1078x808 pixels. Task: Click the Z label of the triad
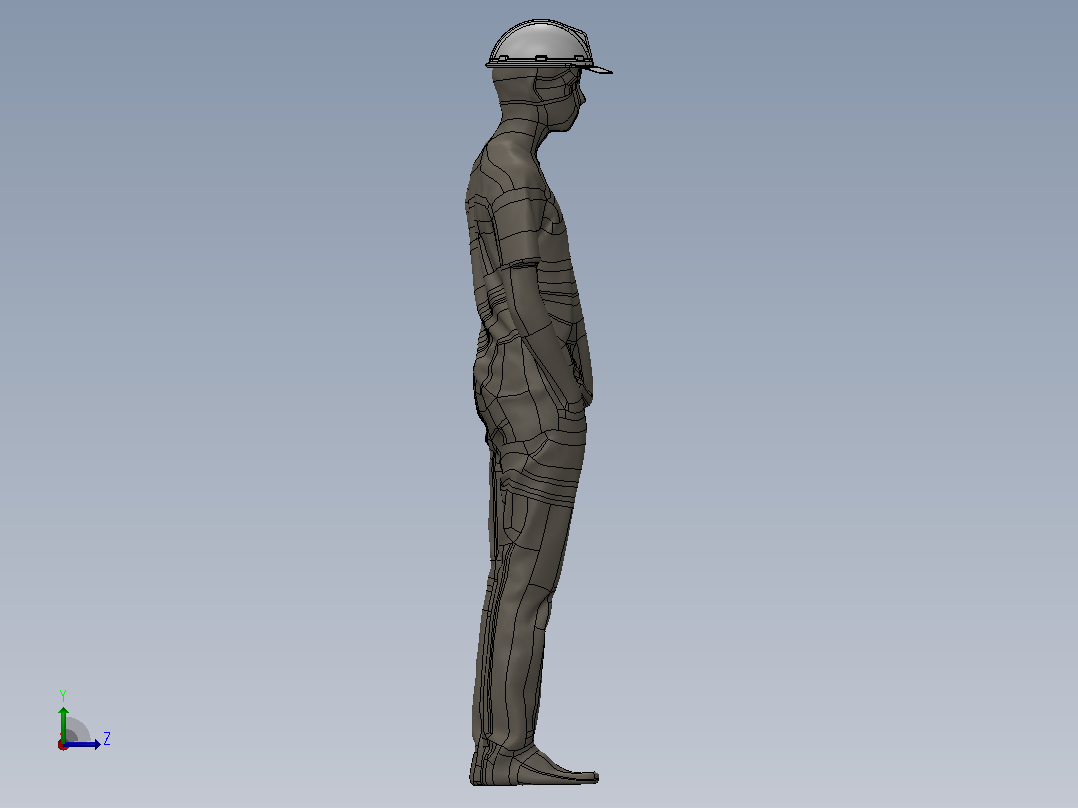coord(107,739)
